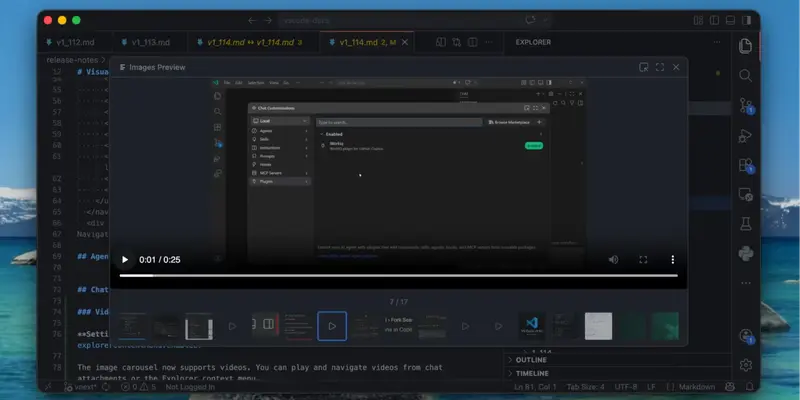Open the Accounts menu icon
This screenshot has height=400, width=800.
(745, 336)
